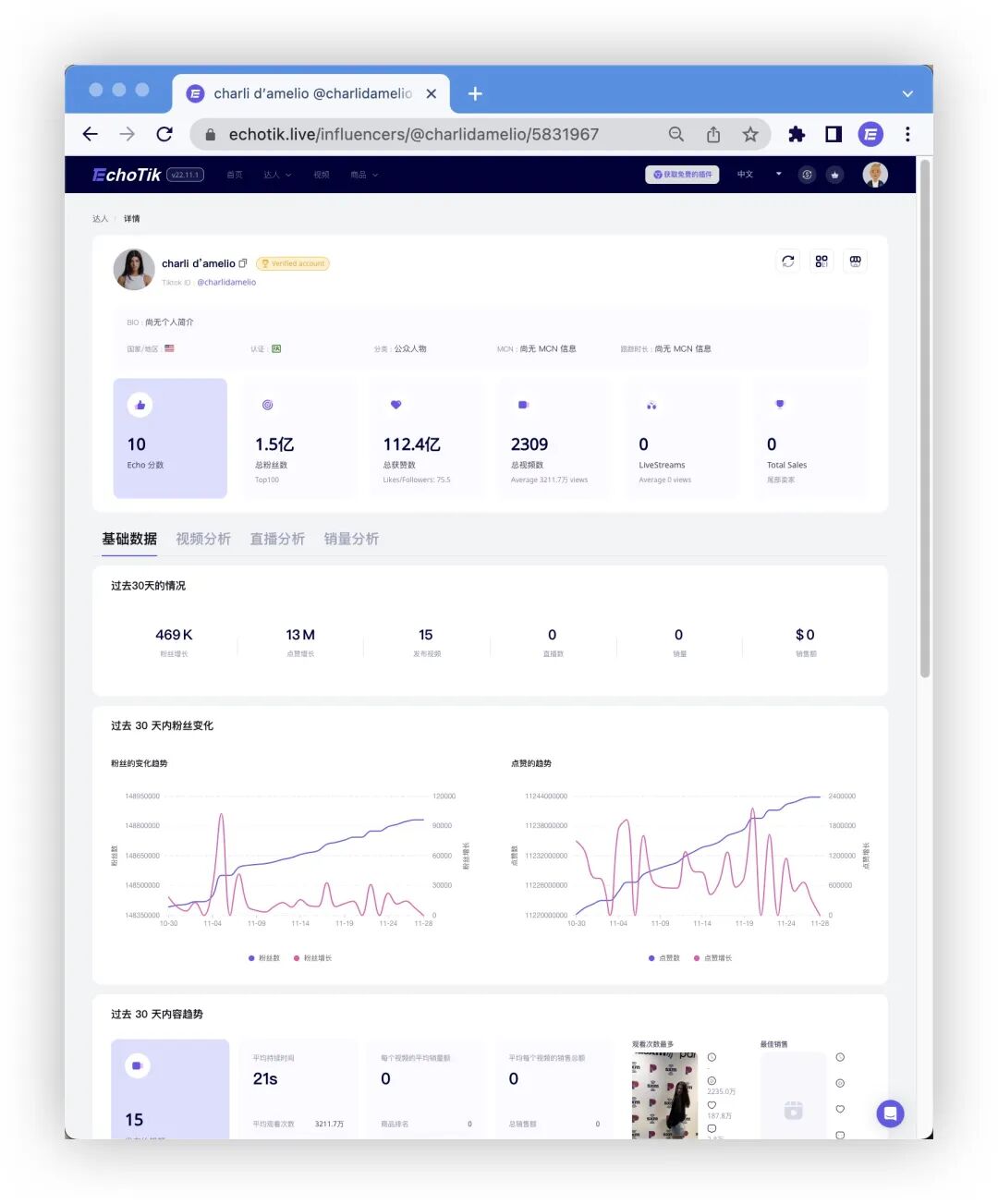Expand the tab search chevron
The height and width of the screenshot is (1204, 998).
907,93
